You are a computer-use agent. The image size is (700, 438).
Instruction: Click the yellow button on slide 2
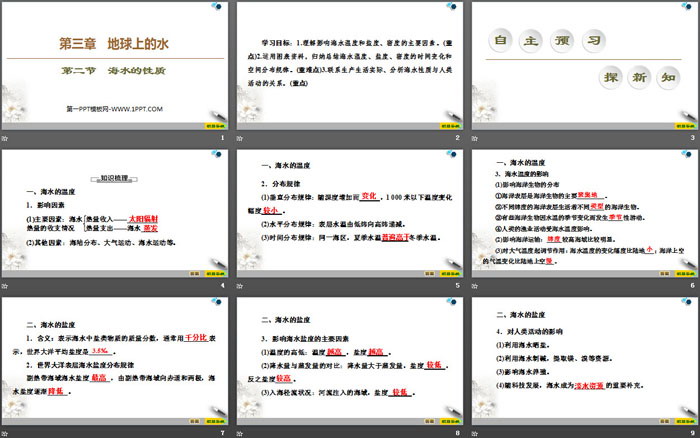(450, 126)
